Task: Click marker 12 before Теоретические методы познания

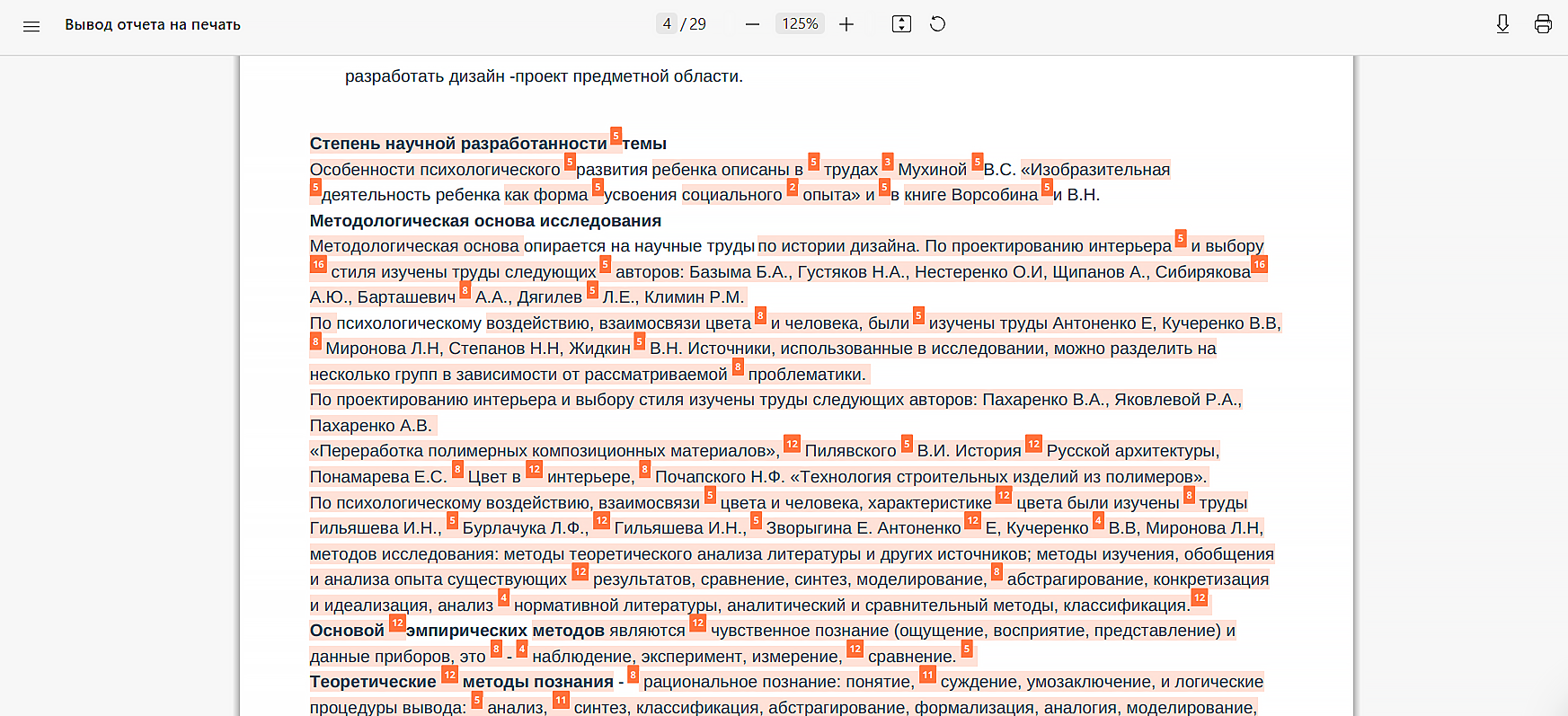Action: pos(450,675)
